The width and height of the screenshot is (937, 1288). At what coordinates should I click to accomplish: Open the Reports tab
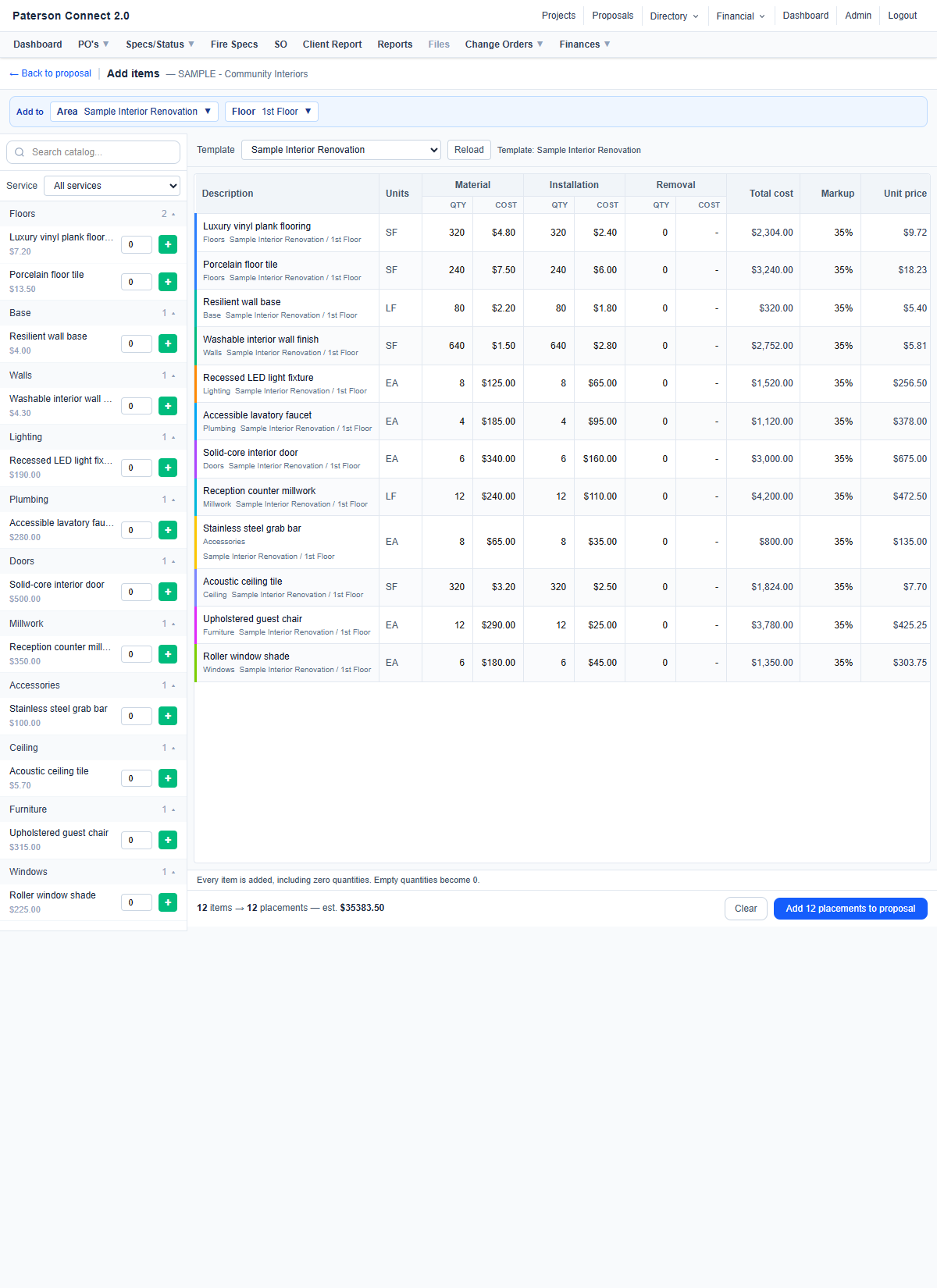click(x=395, y=44)
